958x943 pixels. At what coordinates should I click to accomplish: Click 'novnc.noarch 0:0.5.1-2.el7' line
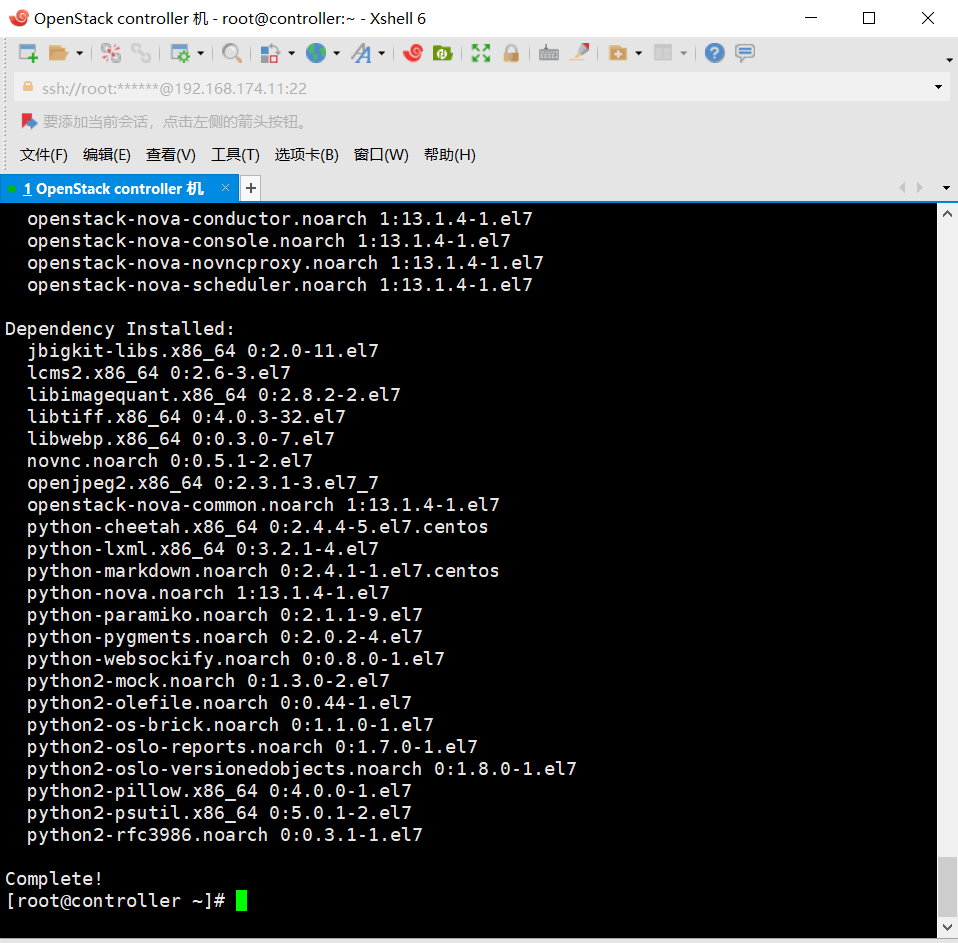click(x=170, y=461)
